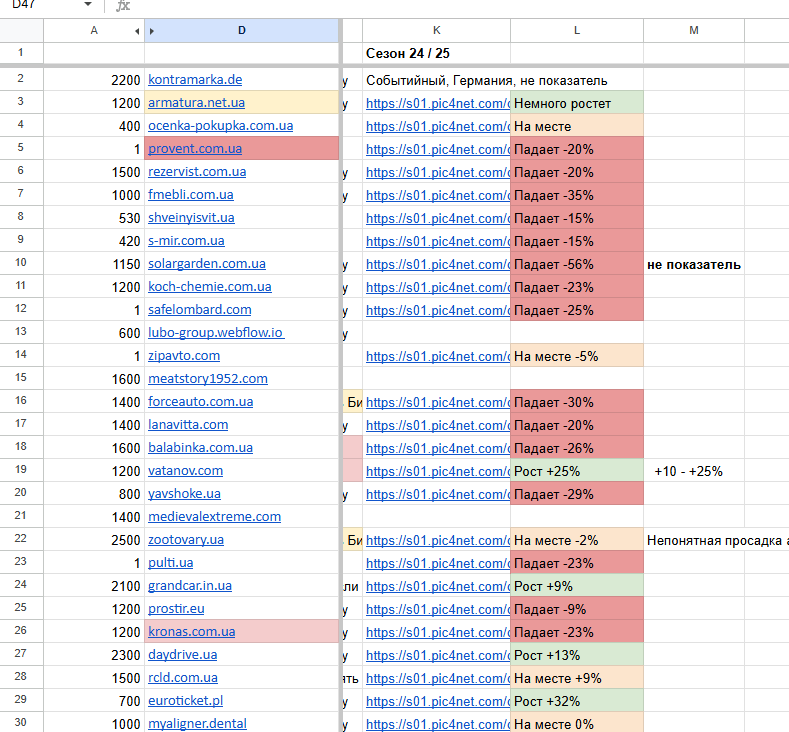The height and width of the screenshot is (732, 789).
Task: Select the 'Падает -56%' cell
Action: coord(577,264)
